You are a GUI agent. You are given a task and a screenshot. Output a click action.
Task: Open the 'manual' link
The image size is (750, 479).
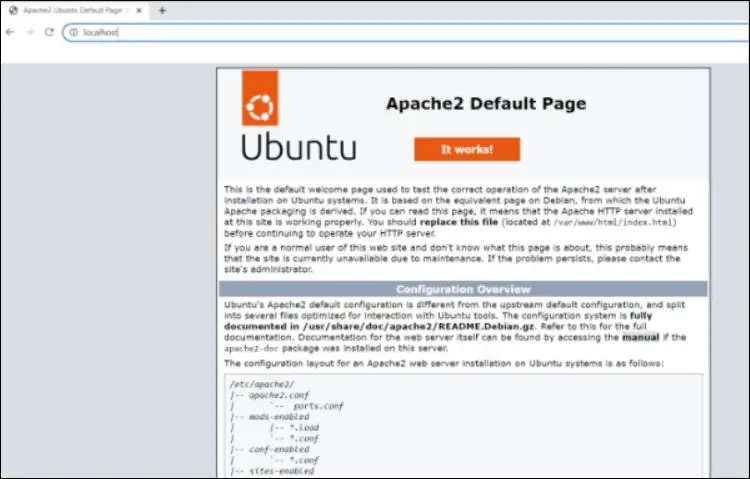pyautogui.click(x=640, y=337)
